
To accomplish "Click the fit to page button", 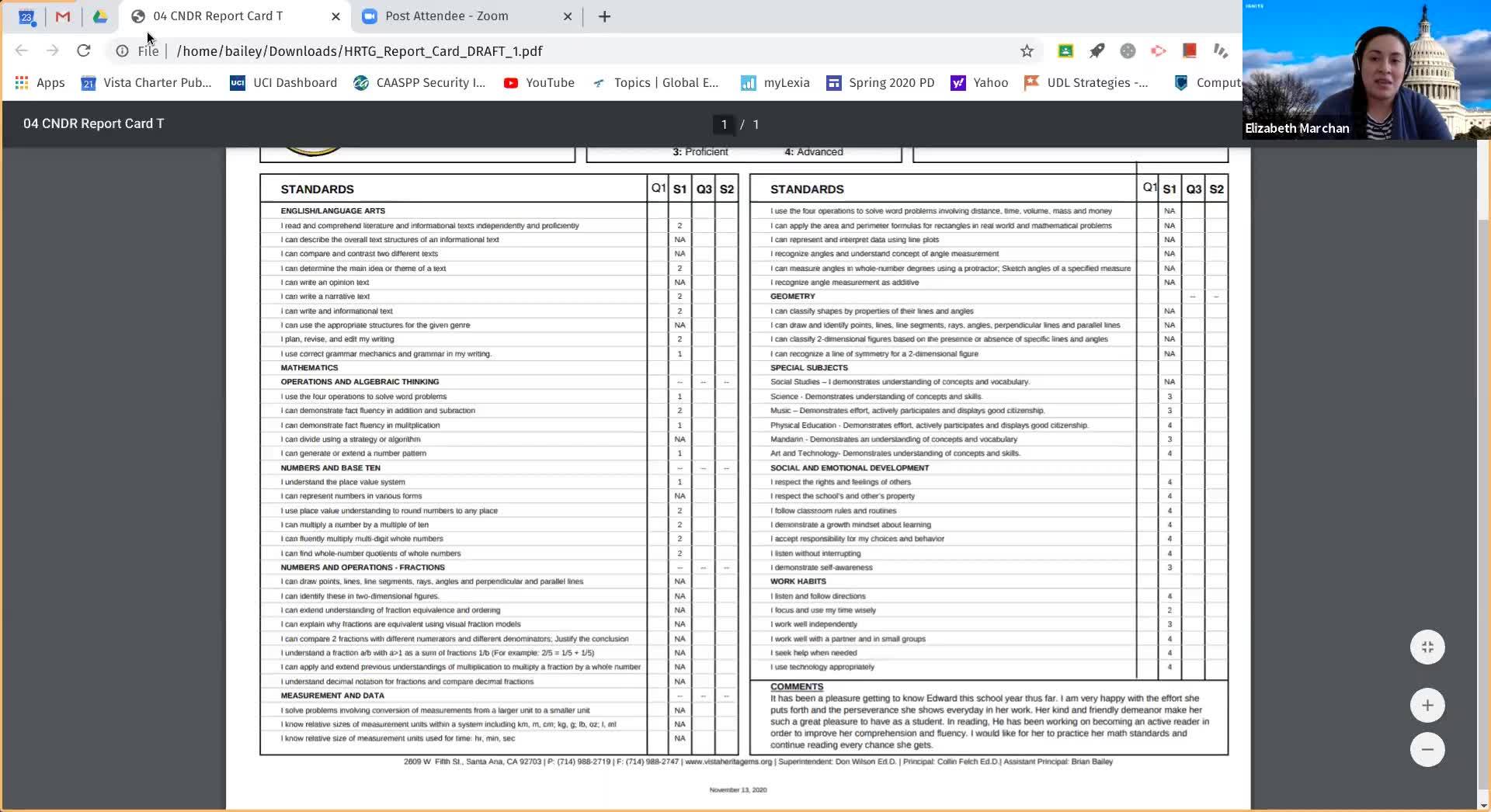I will point(1427,647).
